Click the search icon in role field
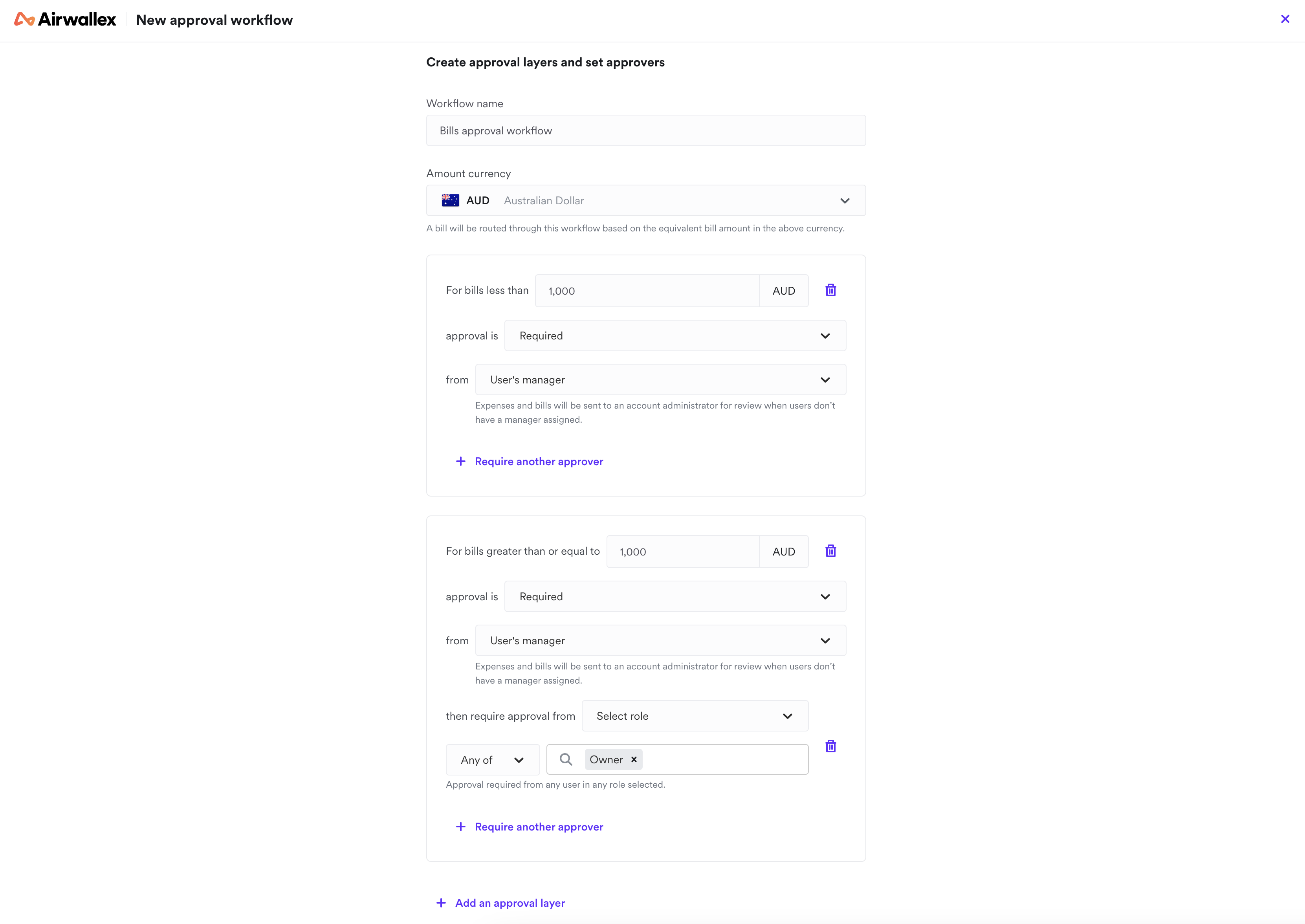This screenshot has width=1305, height=924. (x=565, y=759)
